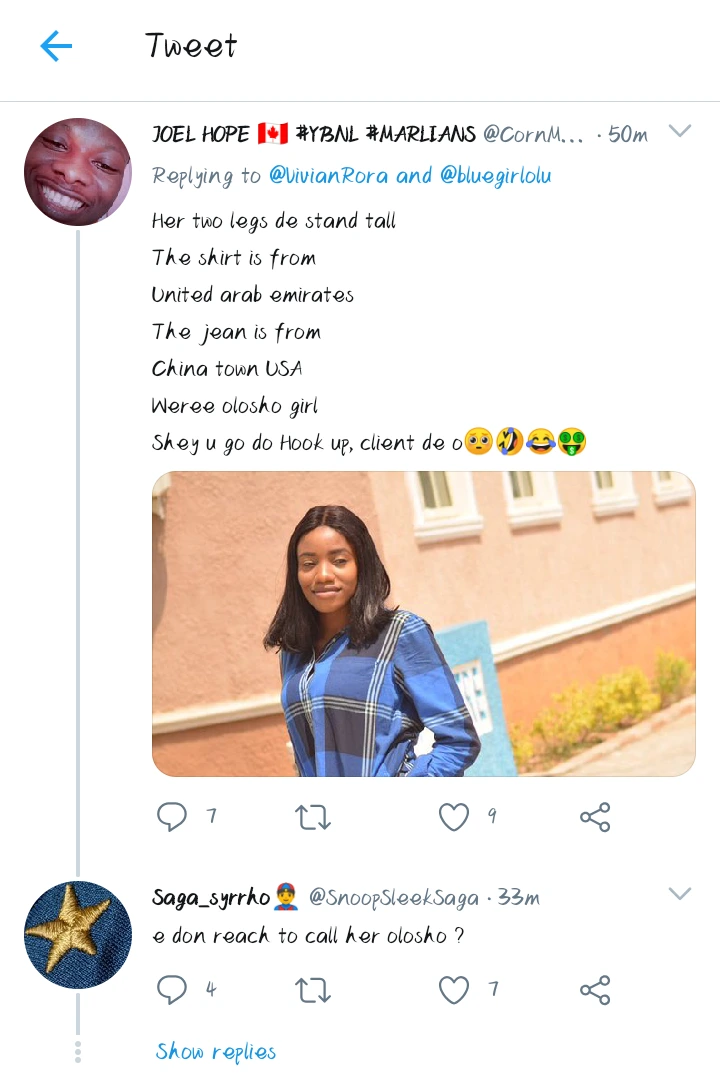Share JOEL HOPE's tweet
Viewport: 720px width, 1092px height.
[x=595, y=817]
